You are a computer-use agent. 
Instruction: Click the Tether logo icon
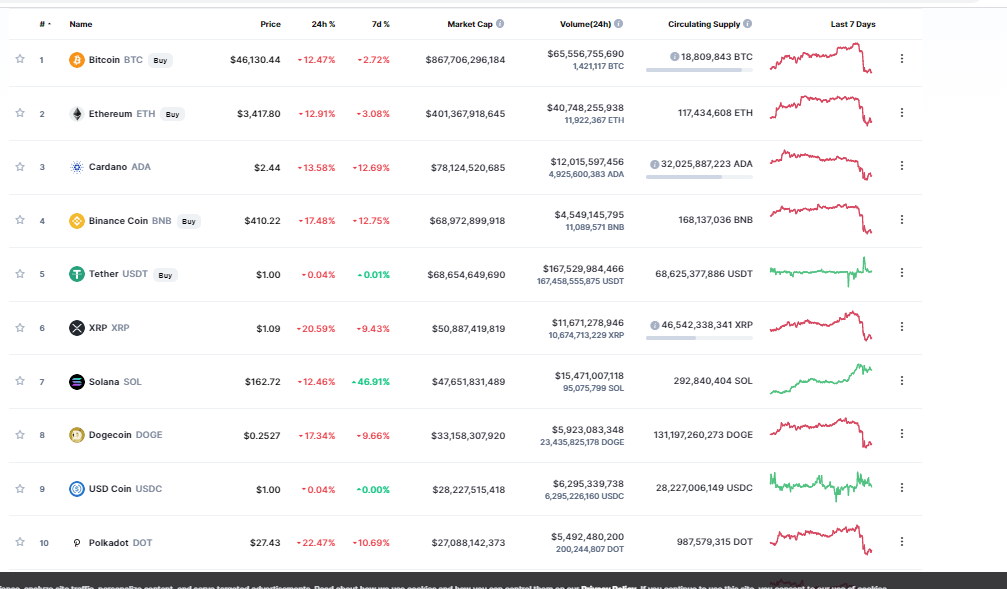pos(76,274)
